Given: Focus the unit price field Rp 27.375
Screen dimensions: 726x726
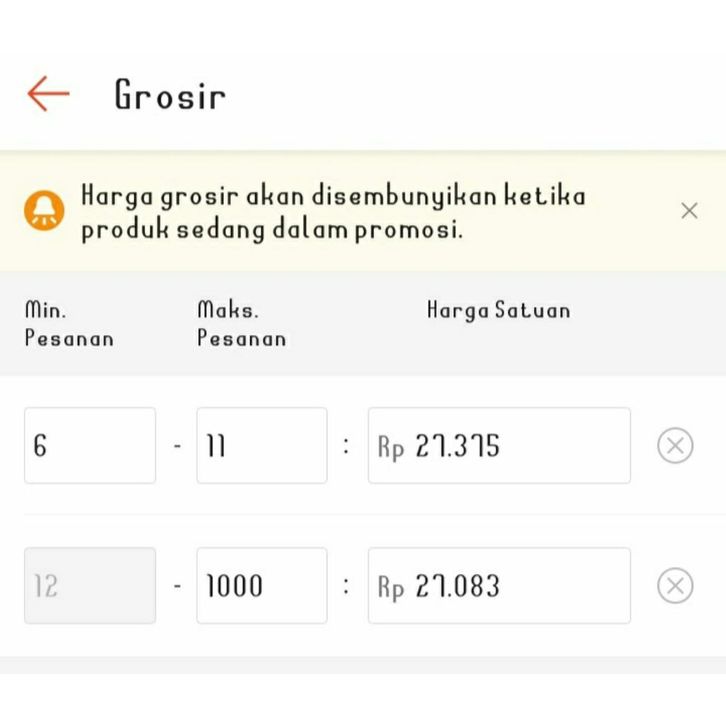Looking at the screenshot, I should pos(499,446).
